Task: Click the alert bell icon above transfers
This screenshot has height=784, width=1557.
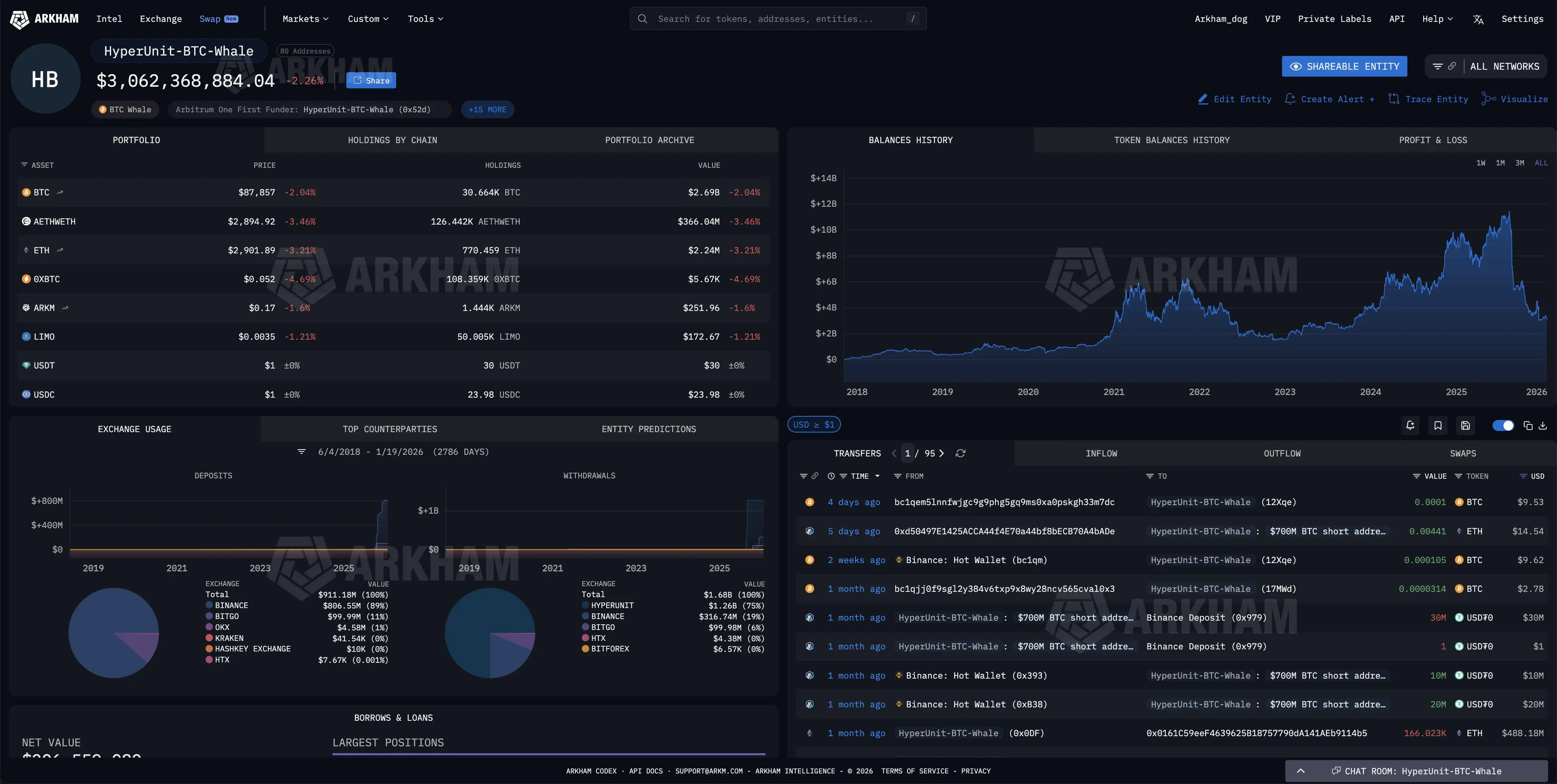Action: (1410, 426)
